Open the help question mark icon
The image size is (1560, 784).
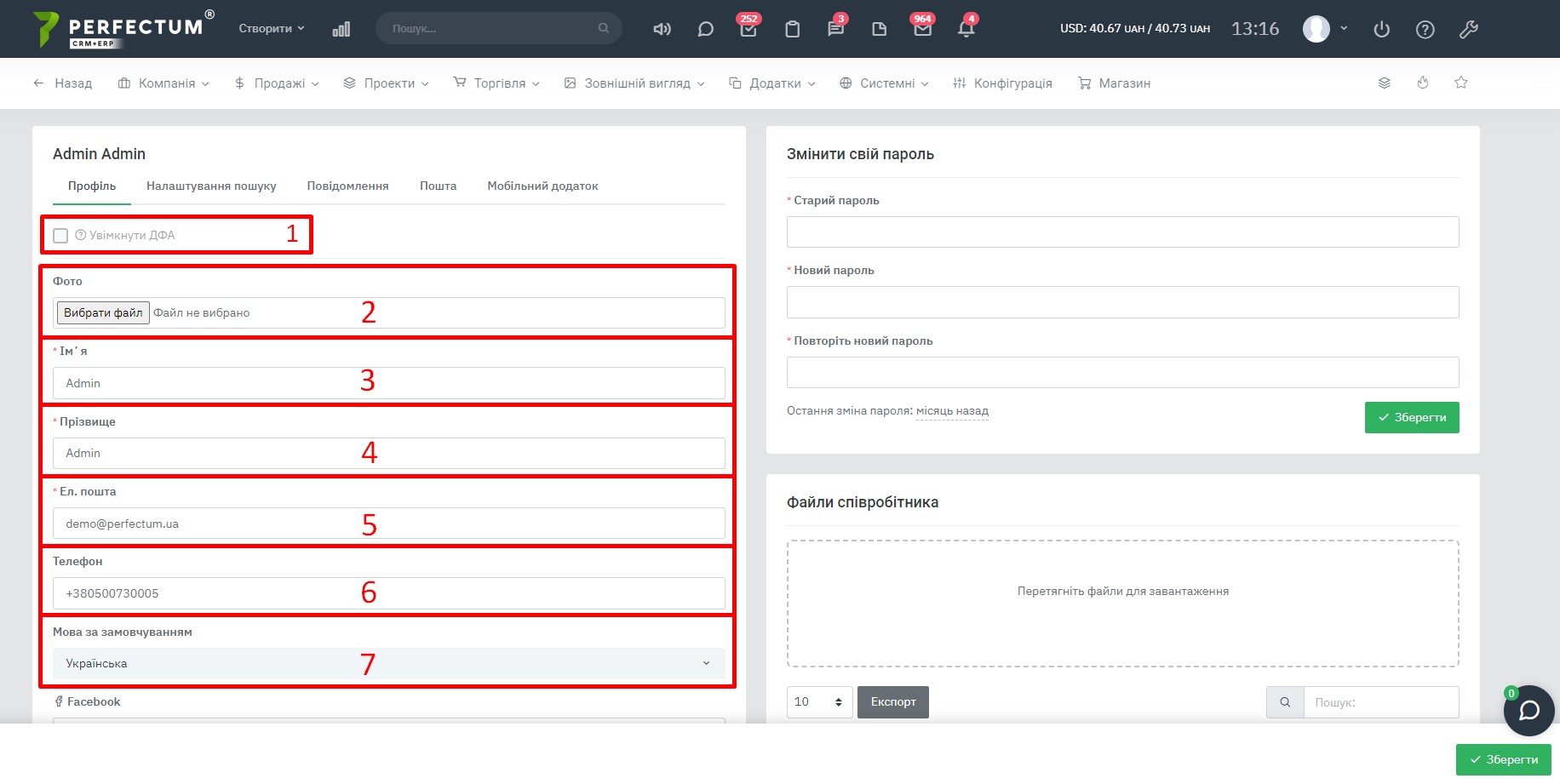click(1425, 29)
